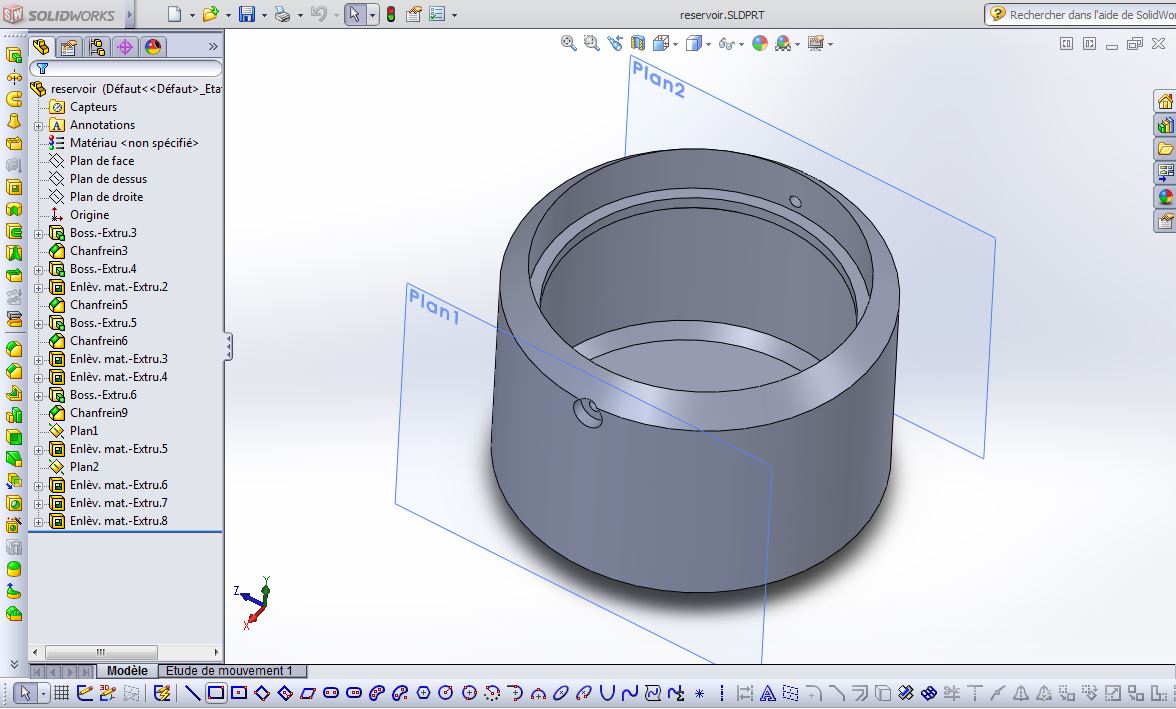Screen dimensions: 1176x709
Task: Click the Zoom to Fit icon
Action: (568, 44)
